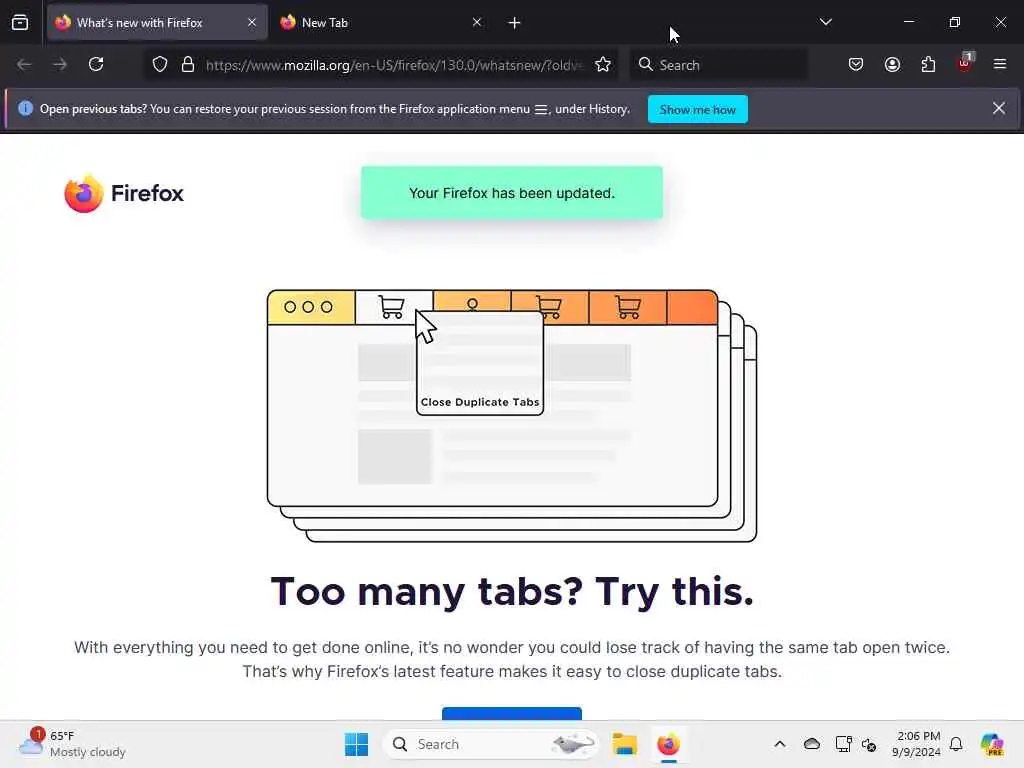Open clock showing 2:06 PM
This screenshot has width=1024, height=768.
click(x=916, y=744)
